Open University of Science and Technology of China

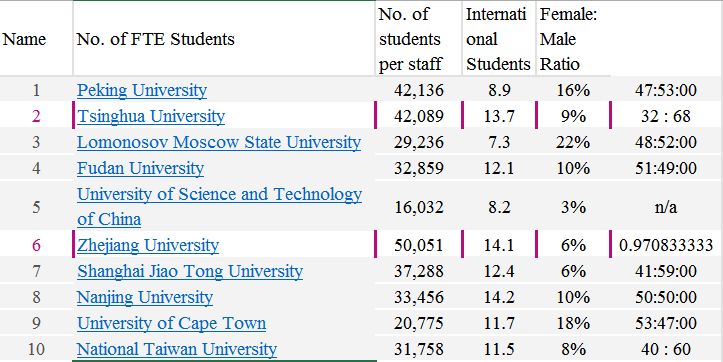click(x=219, y=206)
